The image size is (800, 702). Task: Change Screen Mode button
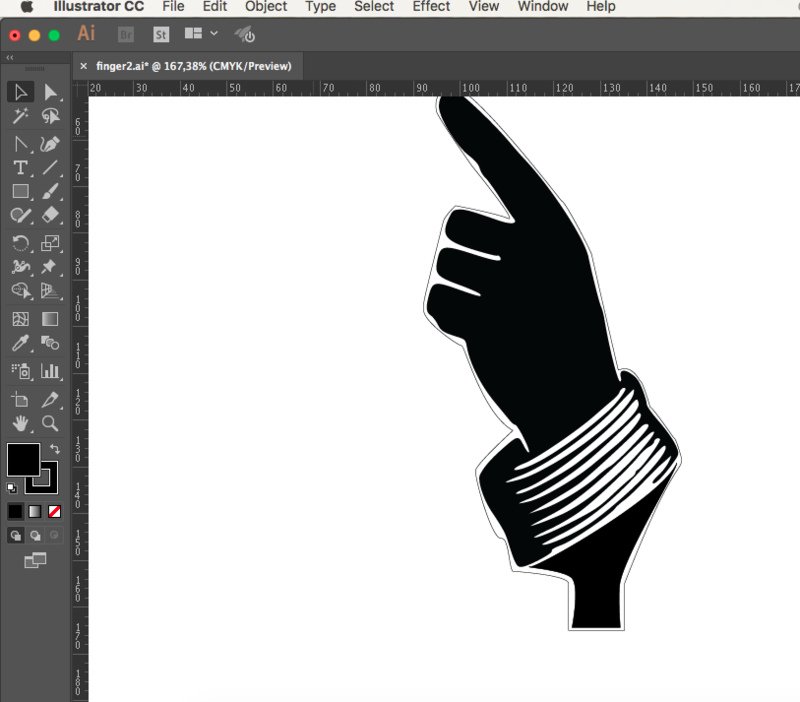[x=35, y=560]
